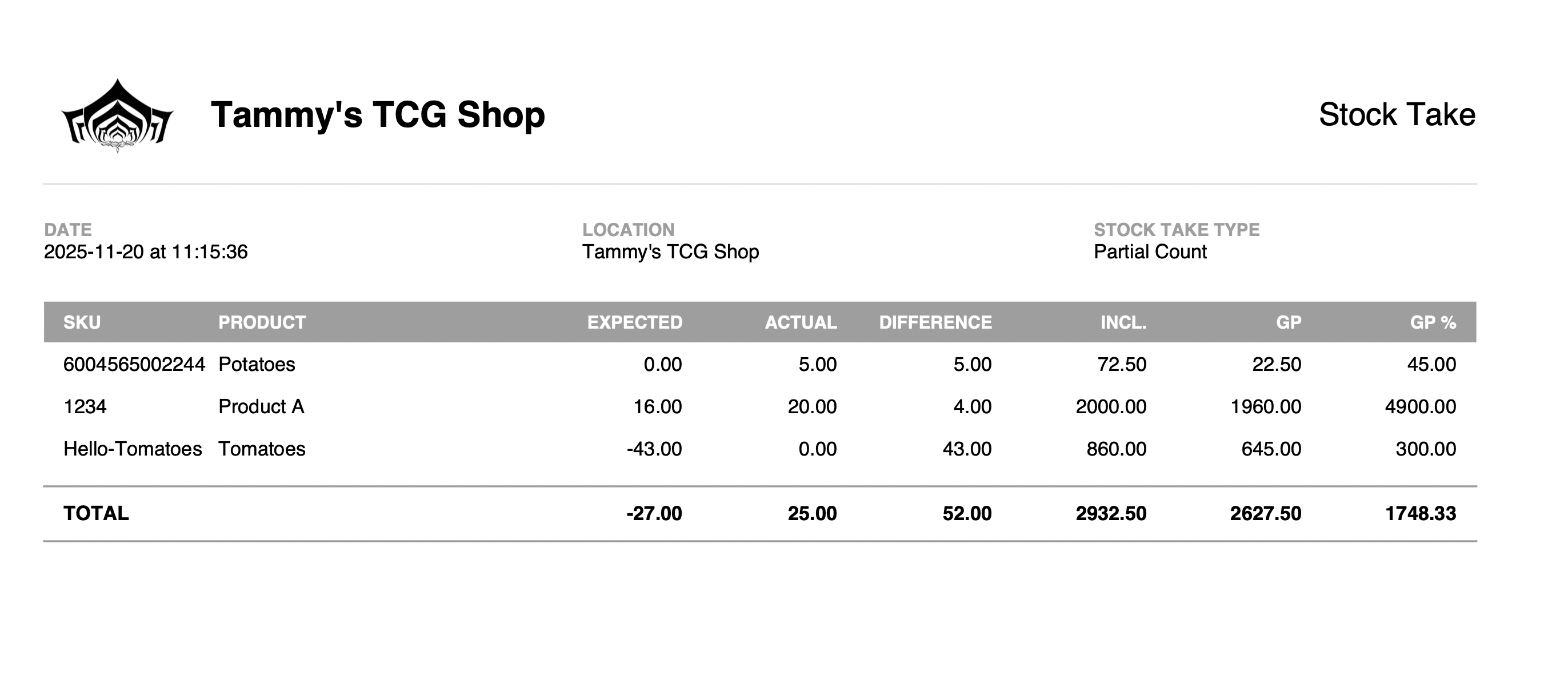The image size is (1568, 679).
Task: Click the Partial Count stock take type
Action: click(1150, 251)
